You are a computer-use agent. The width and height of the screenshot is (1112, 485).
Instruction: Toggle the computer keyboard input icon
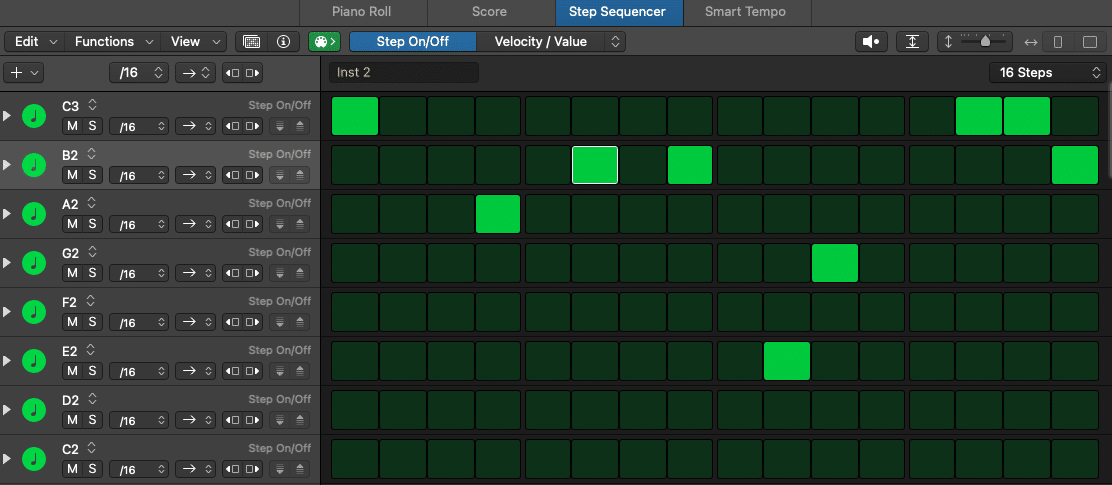point(252,42)
